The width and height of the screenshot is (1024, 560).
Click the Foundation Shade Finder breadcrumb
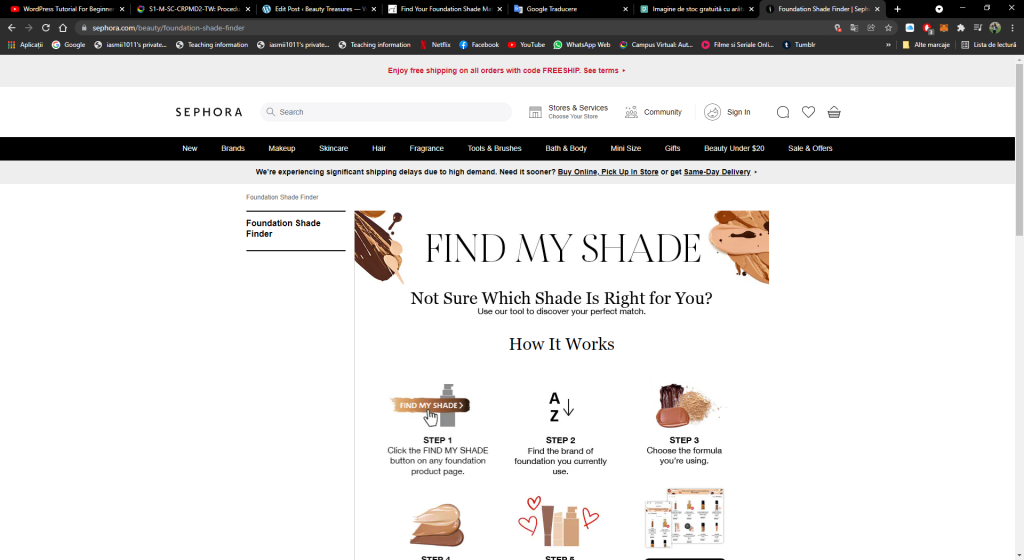pyautogui.click(x=282, y=197)
